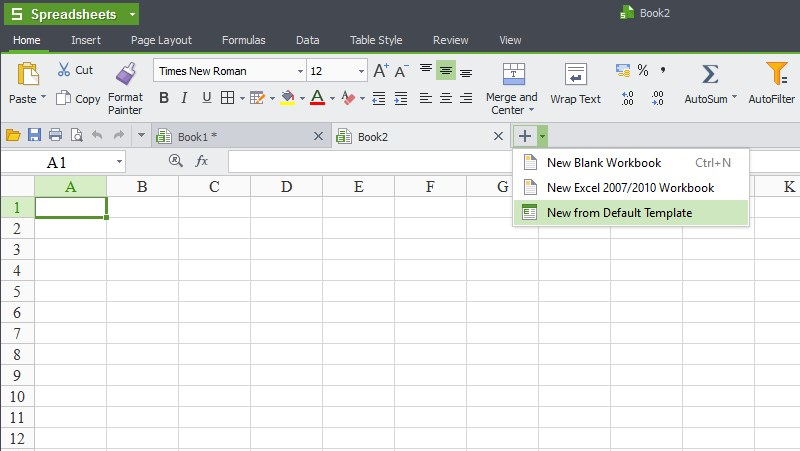
Task: Align text left horizontally
Action: 426,98
